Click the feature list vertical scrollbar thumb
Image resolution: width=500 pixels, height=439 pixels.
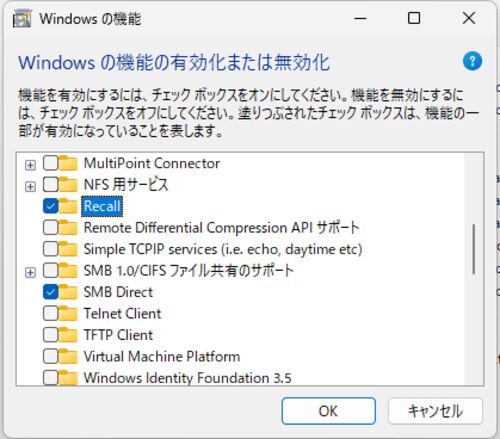click(474, 249)
